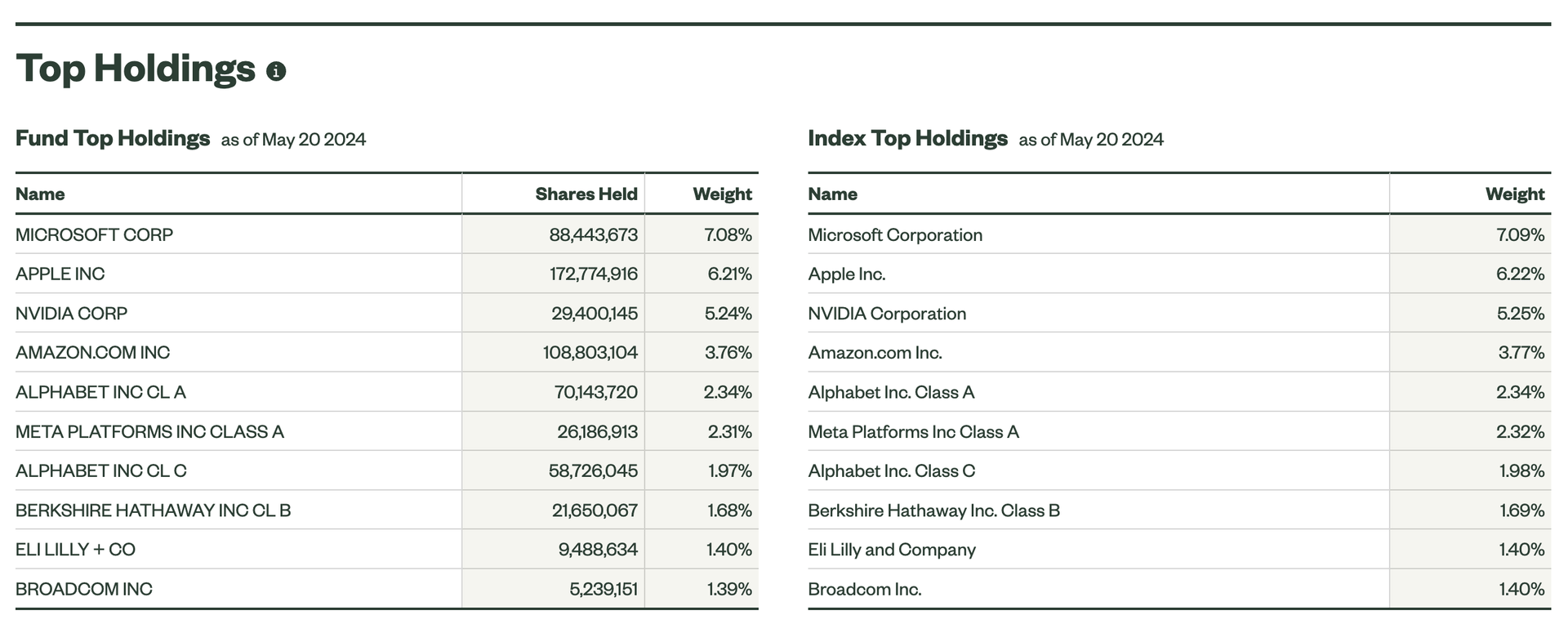Click META PLATFORMS INC CLASS A row

click(149, 432)
